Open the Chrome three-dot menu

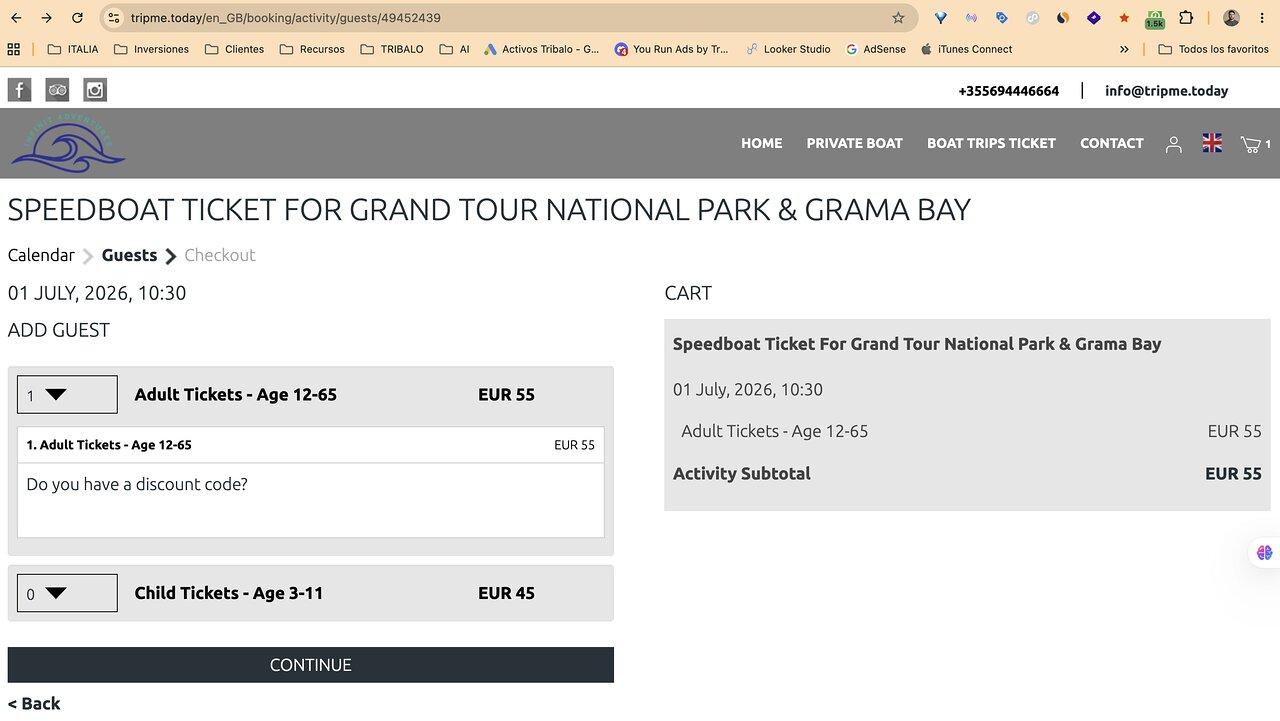coord(1263,18)
